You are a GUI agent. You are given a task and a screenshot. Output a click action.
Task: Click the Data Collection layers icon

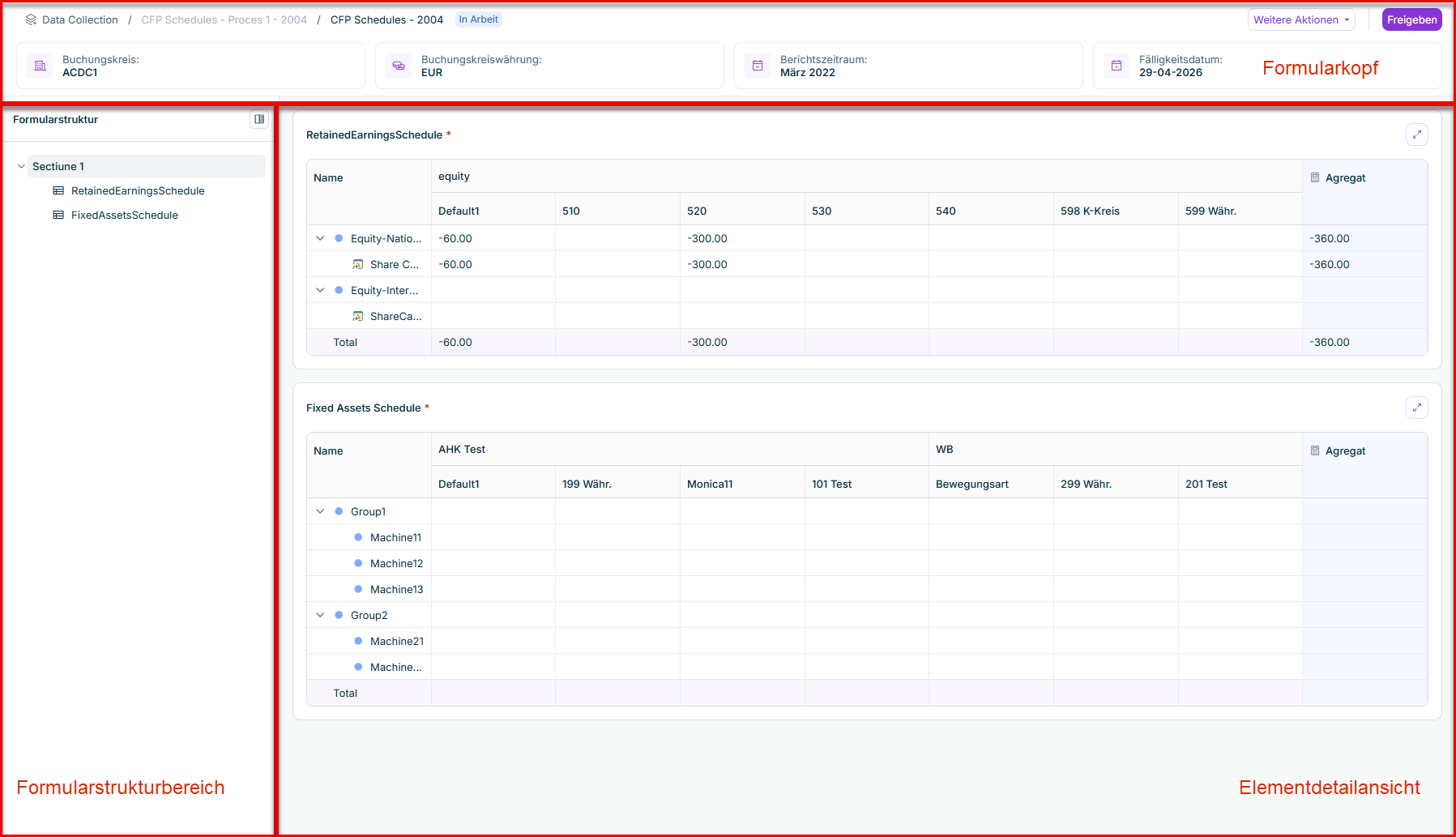31,19
